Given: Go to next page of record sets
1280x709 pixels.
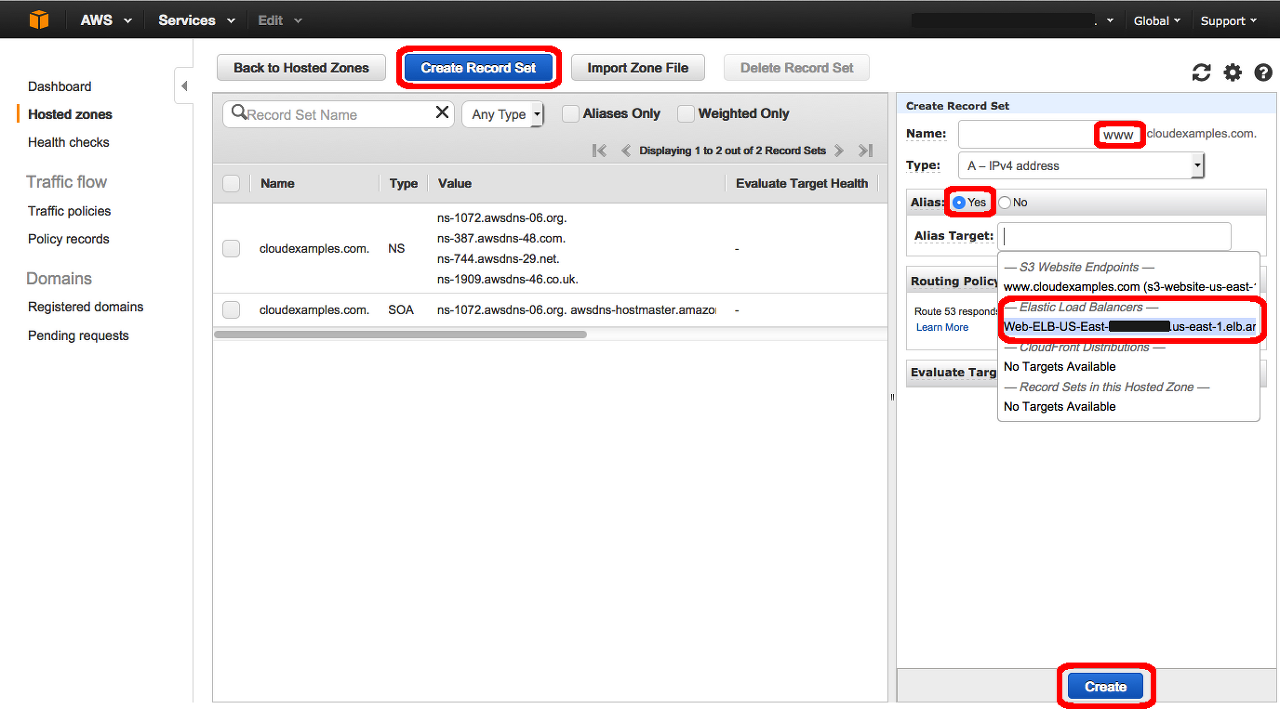Looking at the screenshot, I should tap(839, 151).
